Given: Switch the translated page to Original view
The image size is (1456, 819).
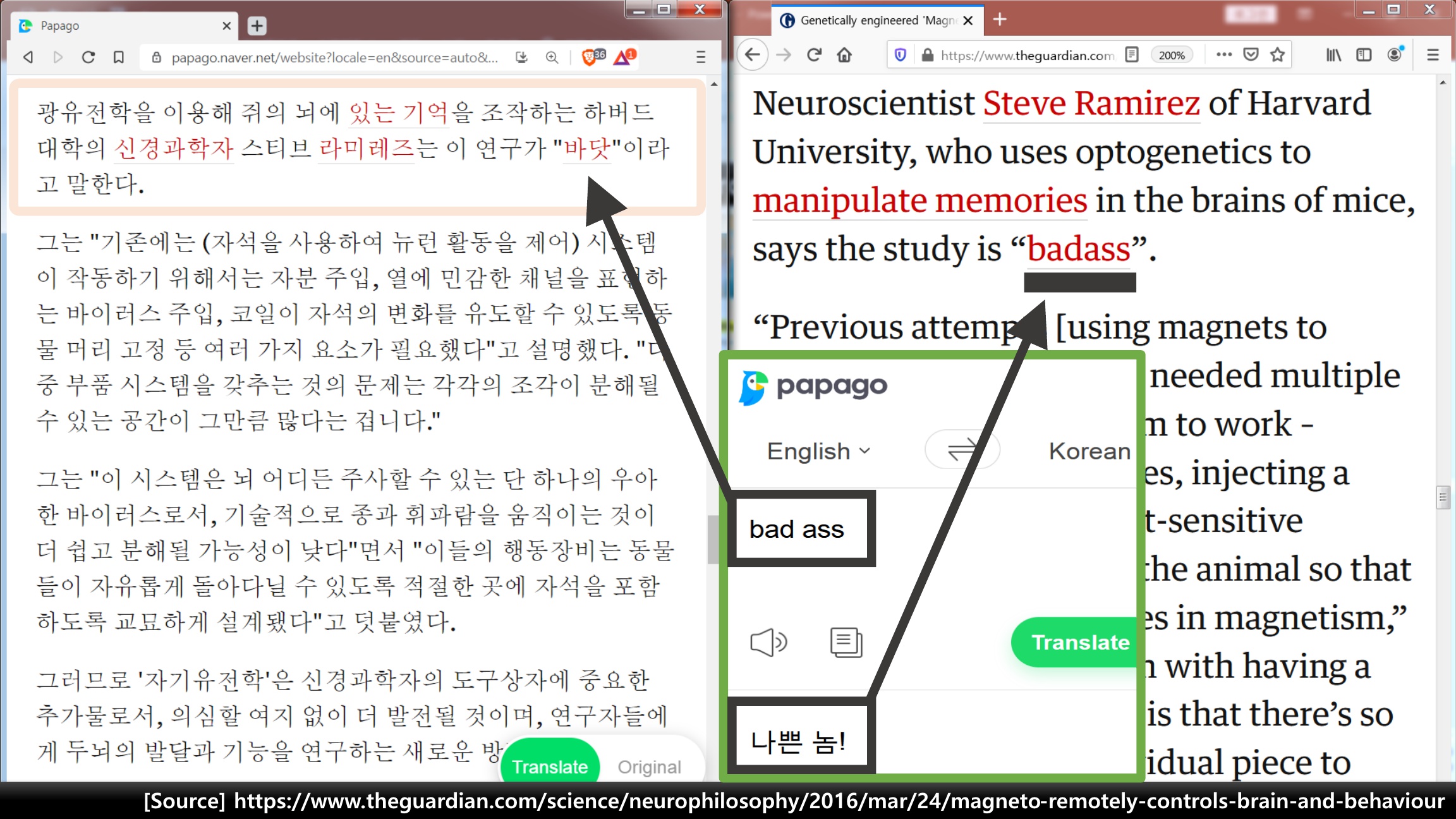Looking at the screenshot, I should [x=649, y=767].
